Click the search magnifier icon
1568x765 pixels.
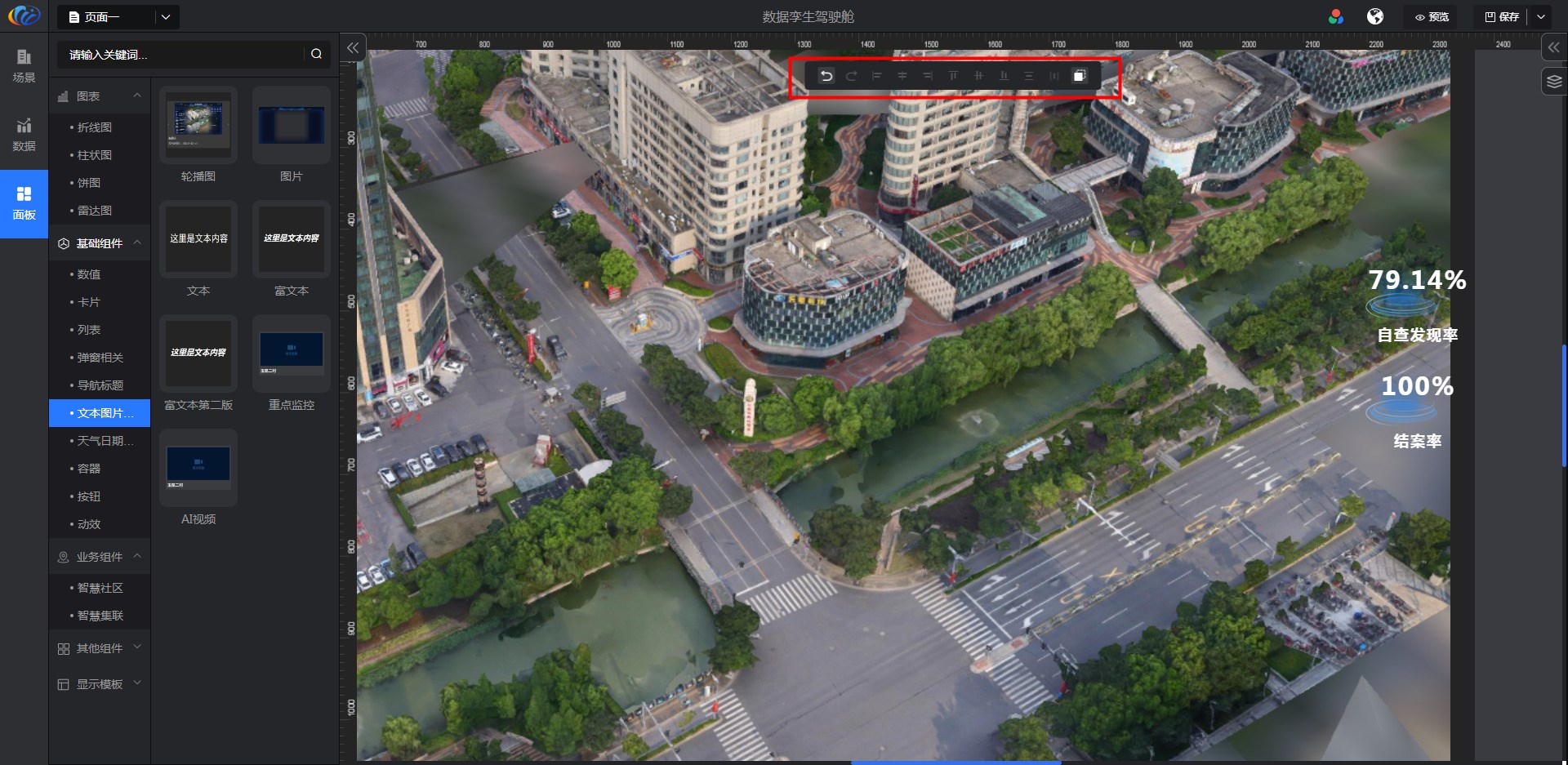(x=316, y=54)
